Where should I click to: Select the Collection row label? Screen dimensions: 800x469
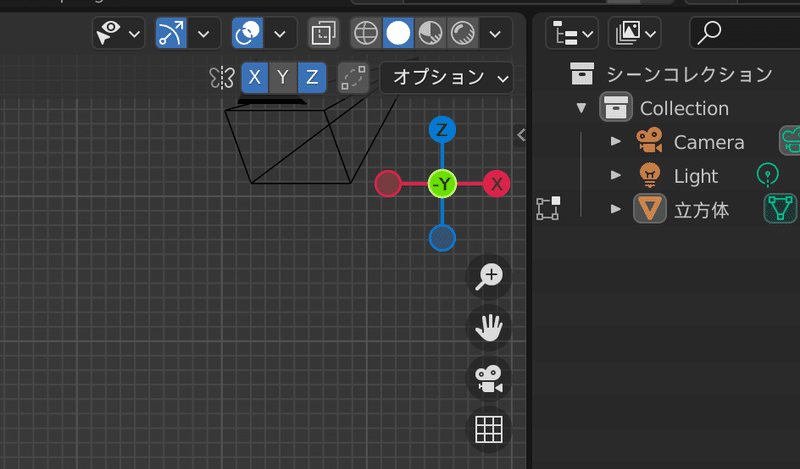[x=684, y=108]
